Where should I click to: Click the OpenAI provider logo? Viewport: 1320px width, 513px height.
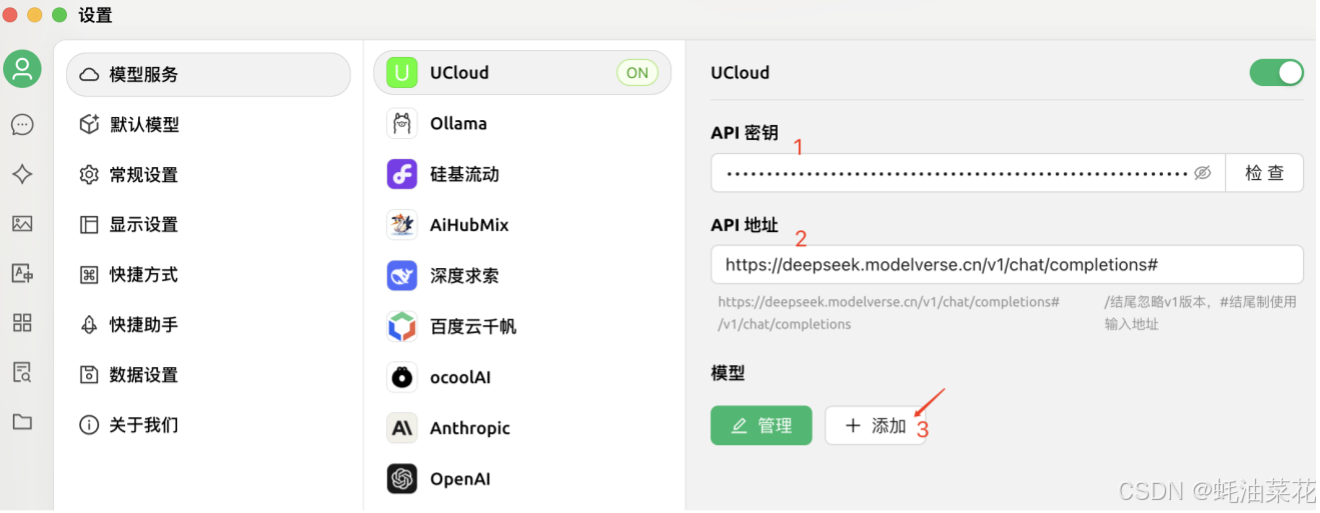tap(402, 479)
